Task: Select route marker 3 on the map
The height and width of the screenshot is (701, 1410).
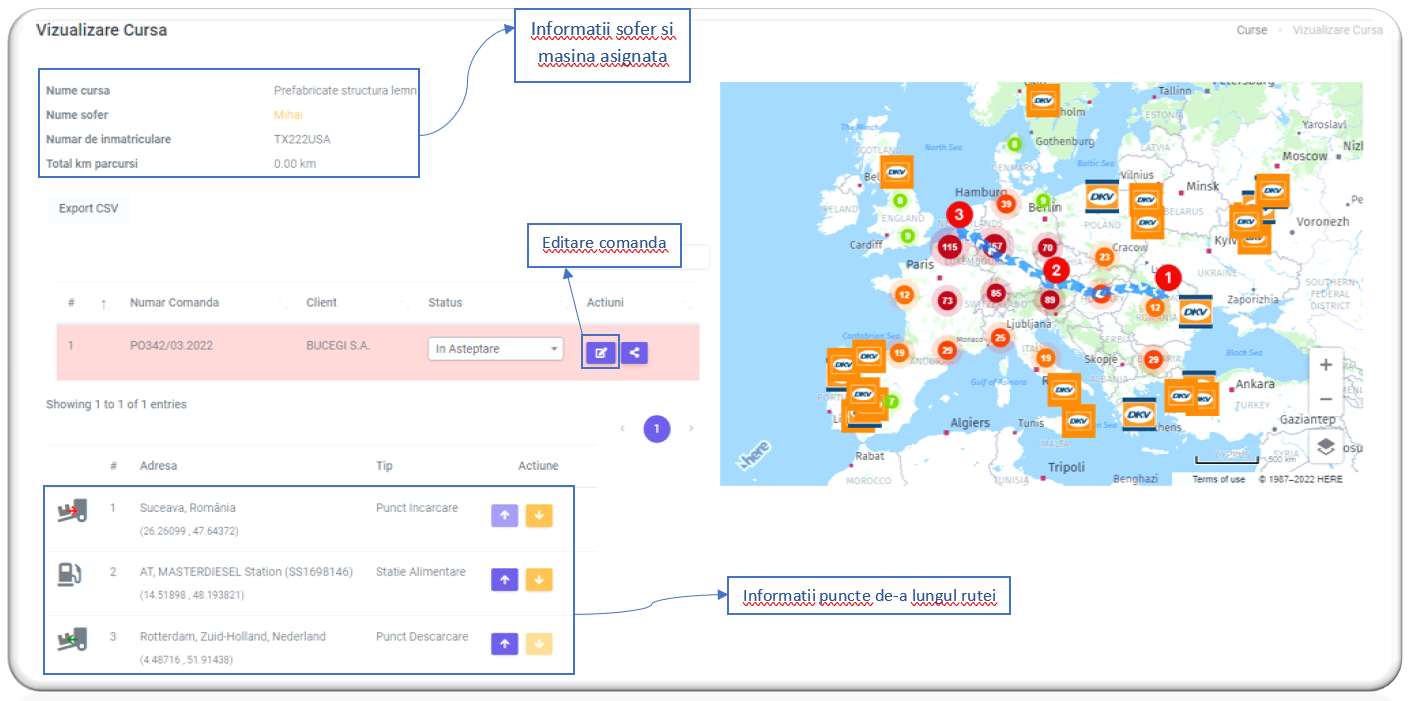Action: [959, 214]
